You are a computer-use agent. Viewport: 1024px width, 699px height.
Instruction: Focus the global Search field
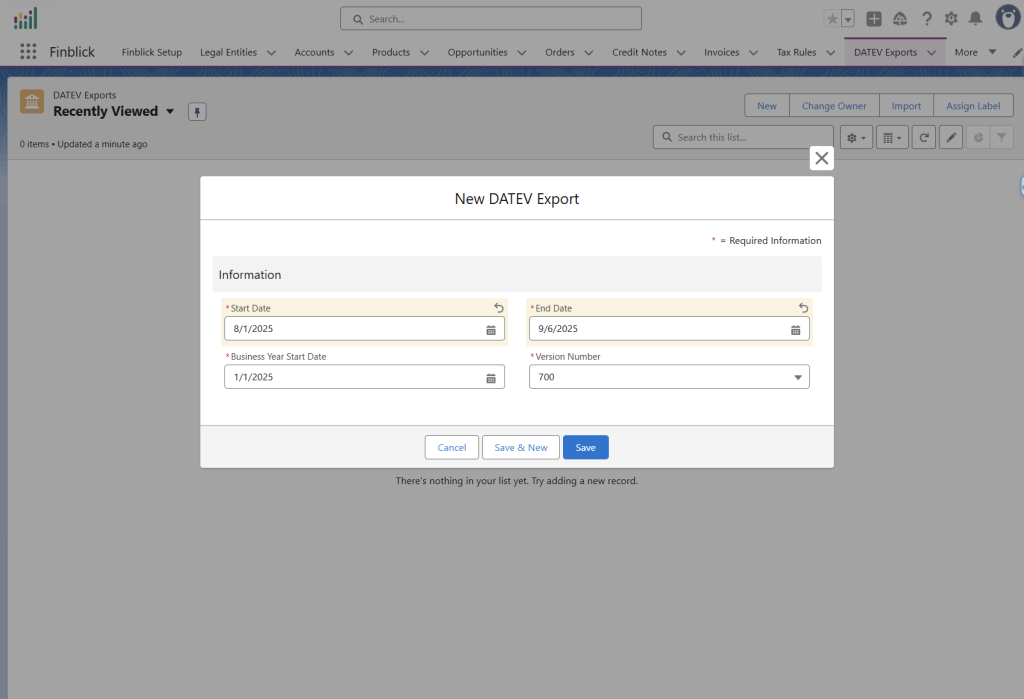point(490,19)
